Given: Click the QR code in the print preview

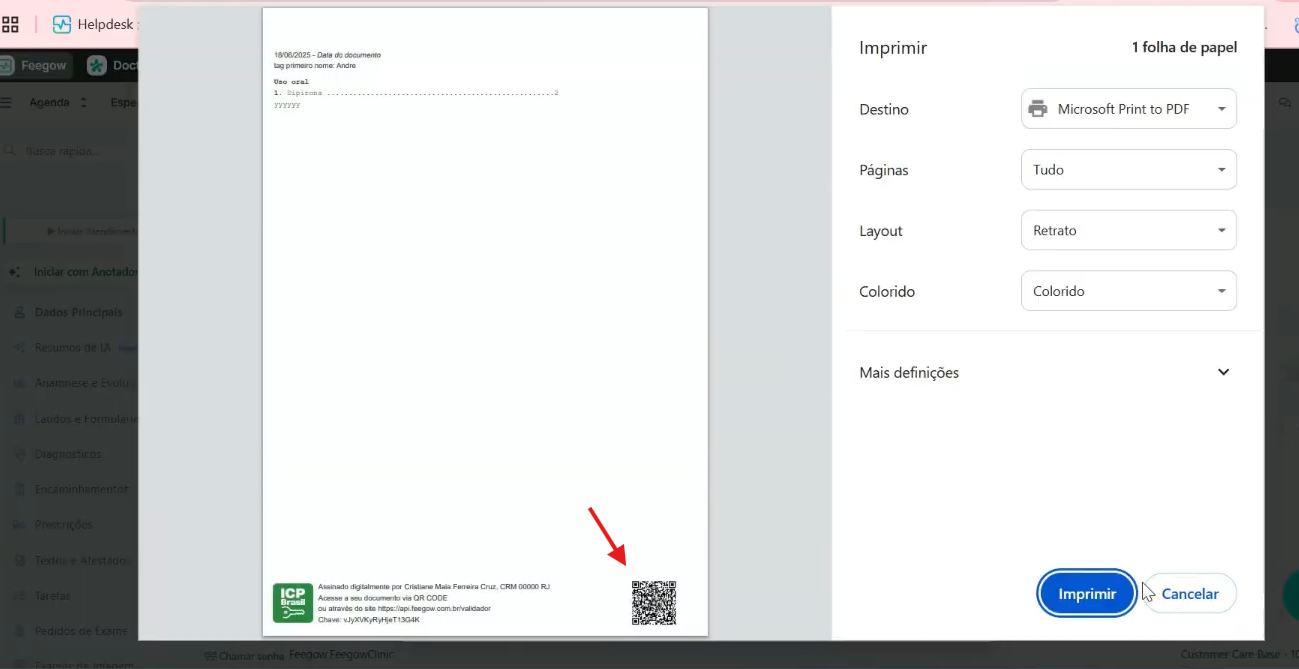Looking at the screenshot, I should [654, 602].
